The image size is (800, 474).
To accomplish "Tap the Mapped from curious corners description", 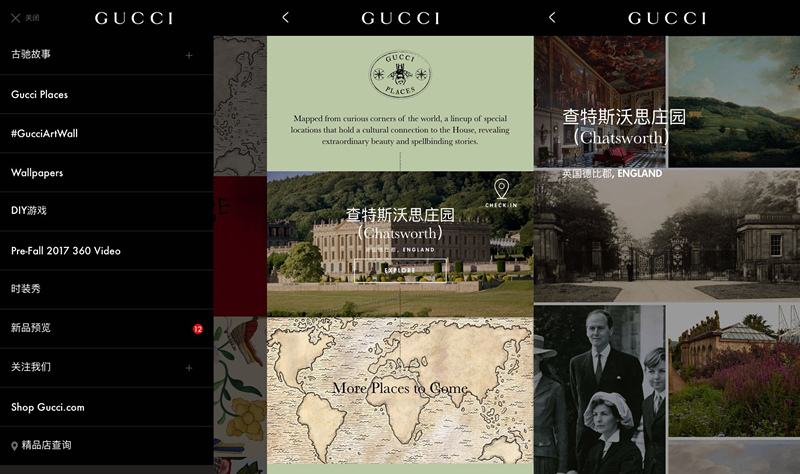I will (x=400, y=130).
